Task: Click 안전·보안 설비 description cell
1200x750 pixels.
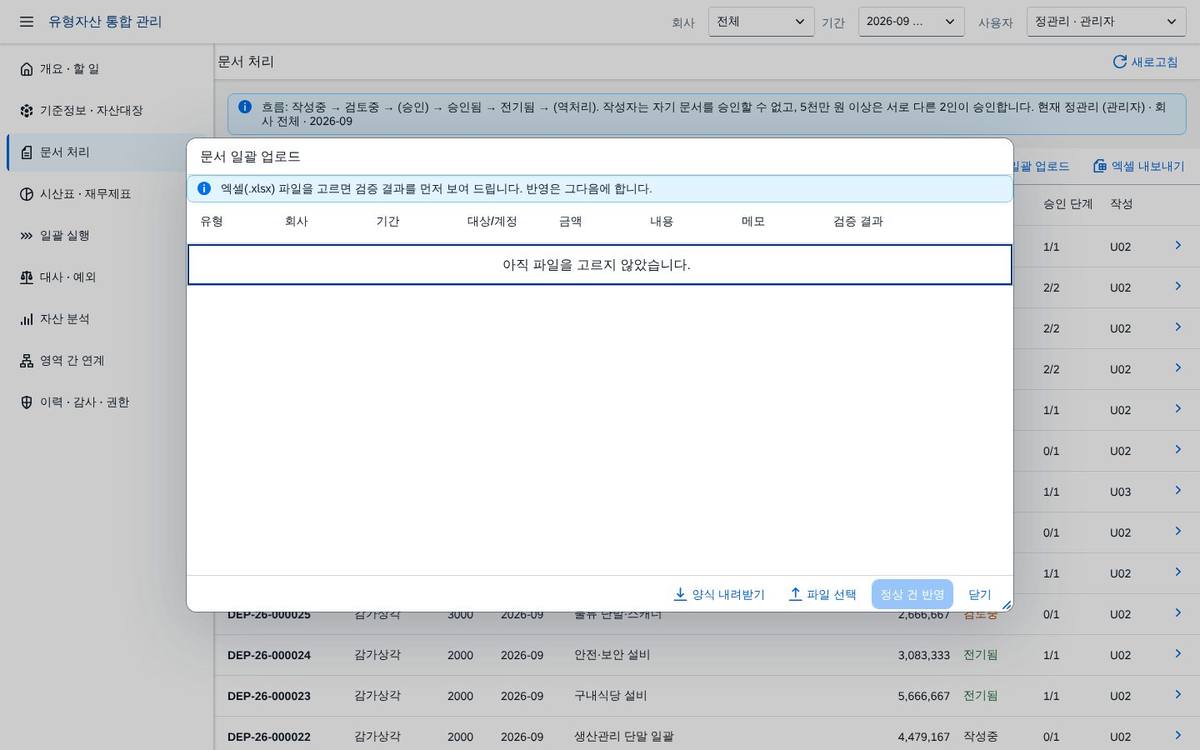Action: point(612,655)
